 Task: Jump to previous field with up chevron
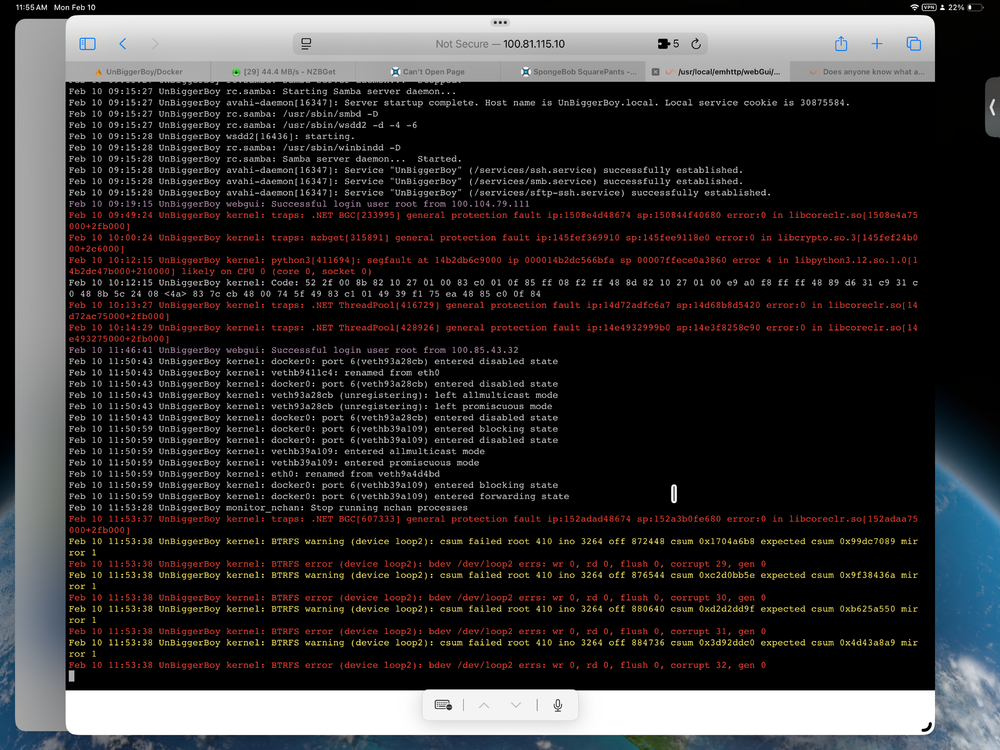(x=484, y=705)
